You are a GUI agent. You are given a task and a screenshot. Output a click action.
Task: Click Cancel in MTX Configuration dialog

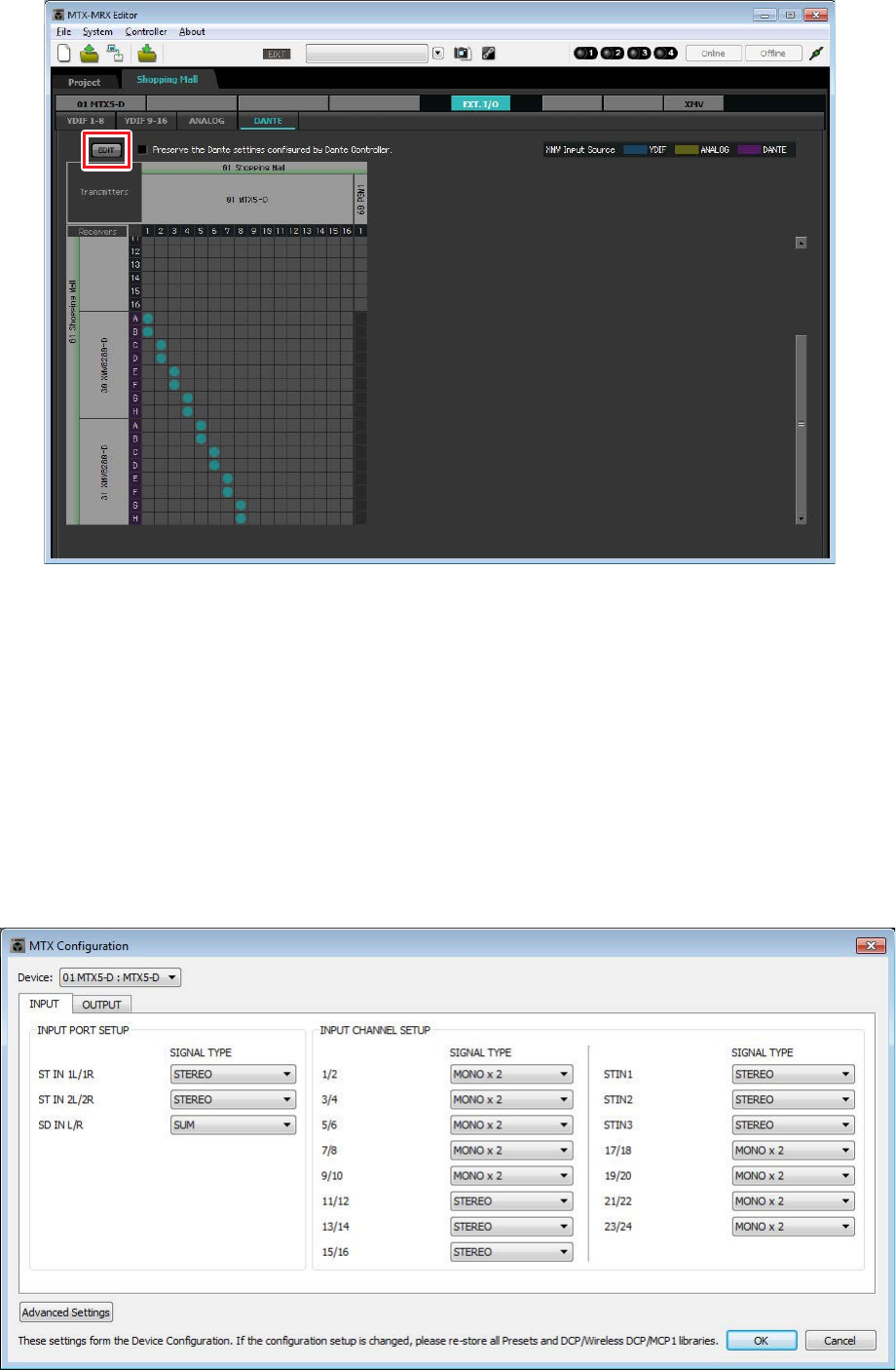pos(840,1341)
